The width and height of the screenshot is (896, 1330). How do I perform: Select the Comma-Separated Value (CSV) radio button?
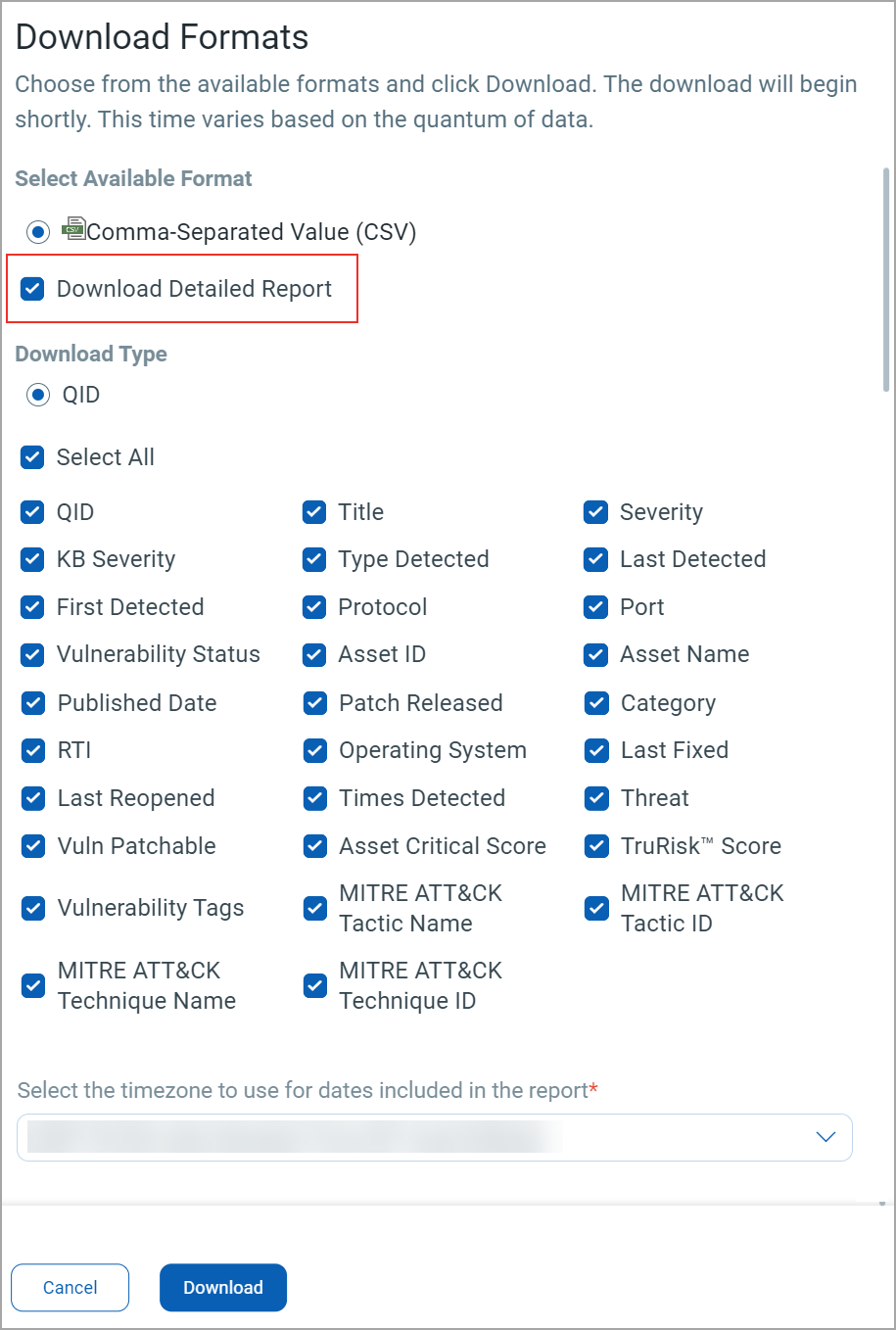(x=38, y=232)
